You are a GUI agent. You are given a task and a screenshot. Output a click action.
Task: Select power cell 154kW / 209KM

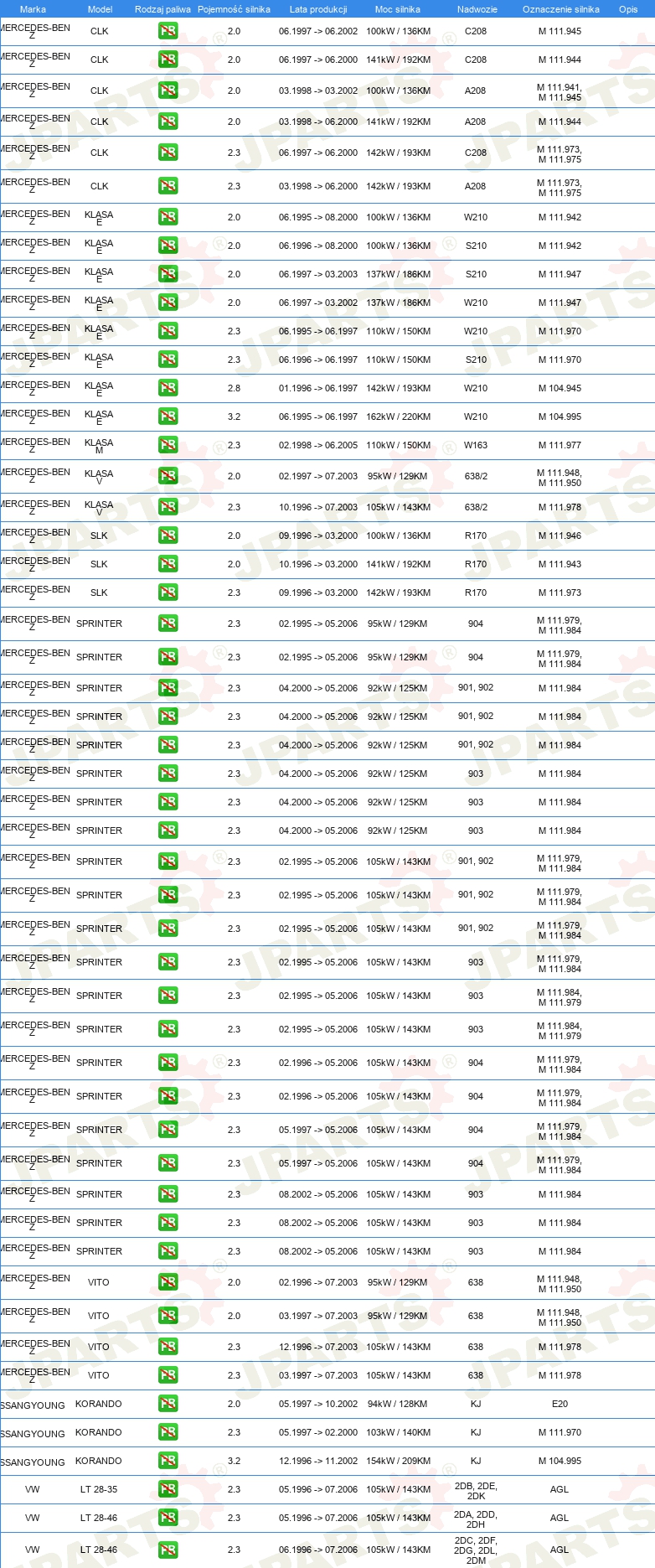(x=398, y=1461)
